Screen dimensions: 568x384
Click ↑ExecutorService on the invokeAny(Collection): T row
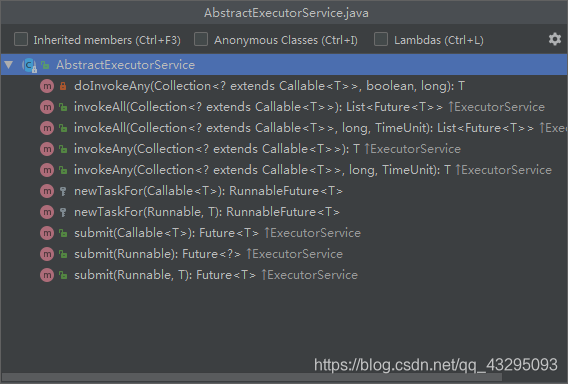413,149
